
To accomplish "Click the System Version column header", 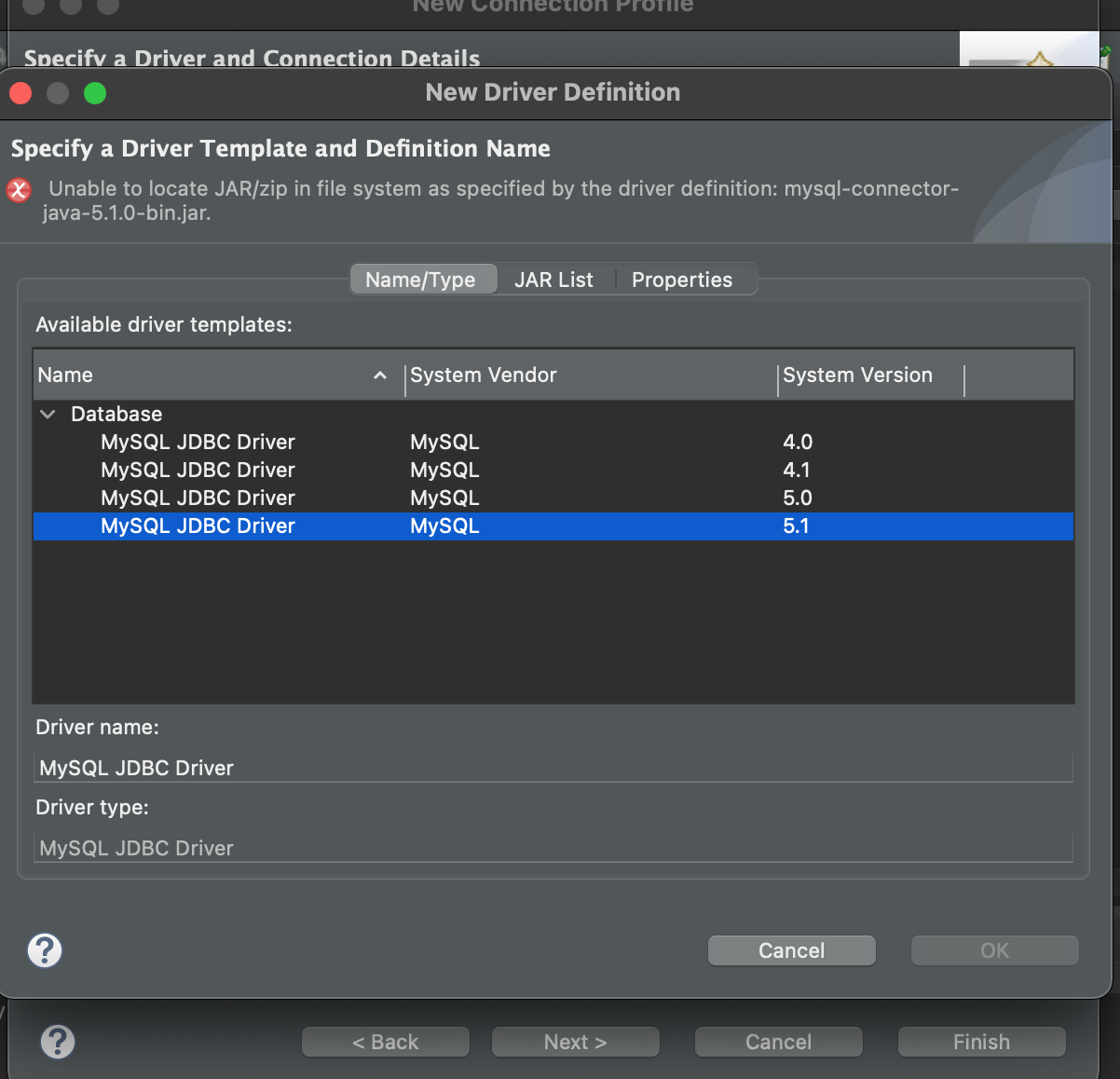I will (x=871, y=376).
